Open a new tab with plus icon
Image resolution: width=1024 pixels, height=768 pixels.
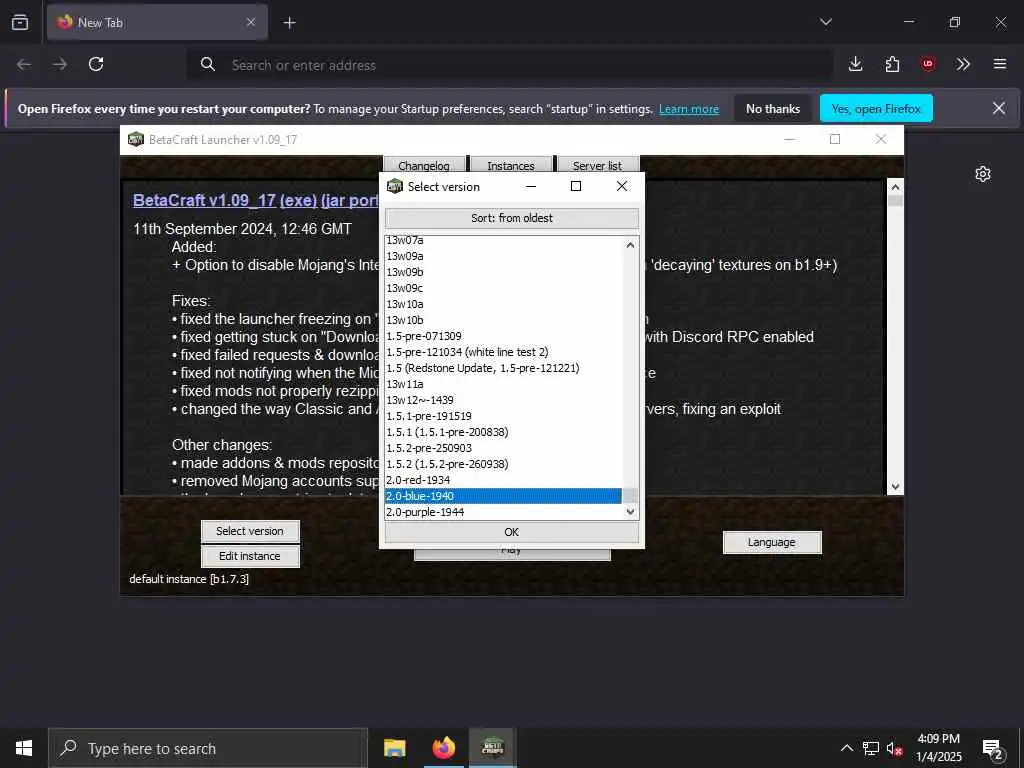click(x=289, y=23)
